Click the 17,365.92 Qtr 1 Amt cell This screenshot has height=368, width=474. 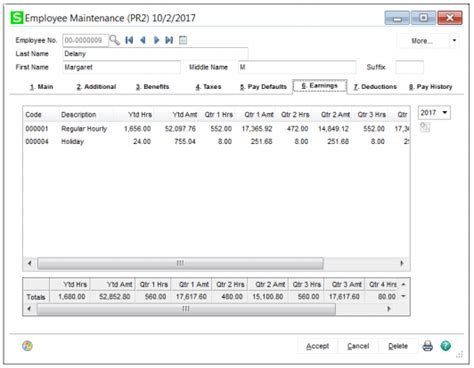click(x=257, y=129)
